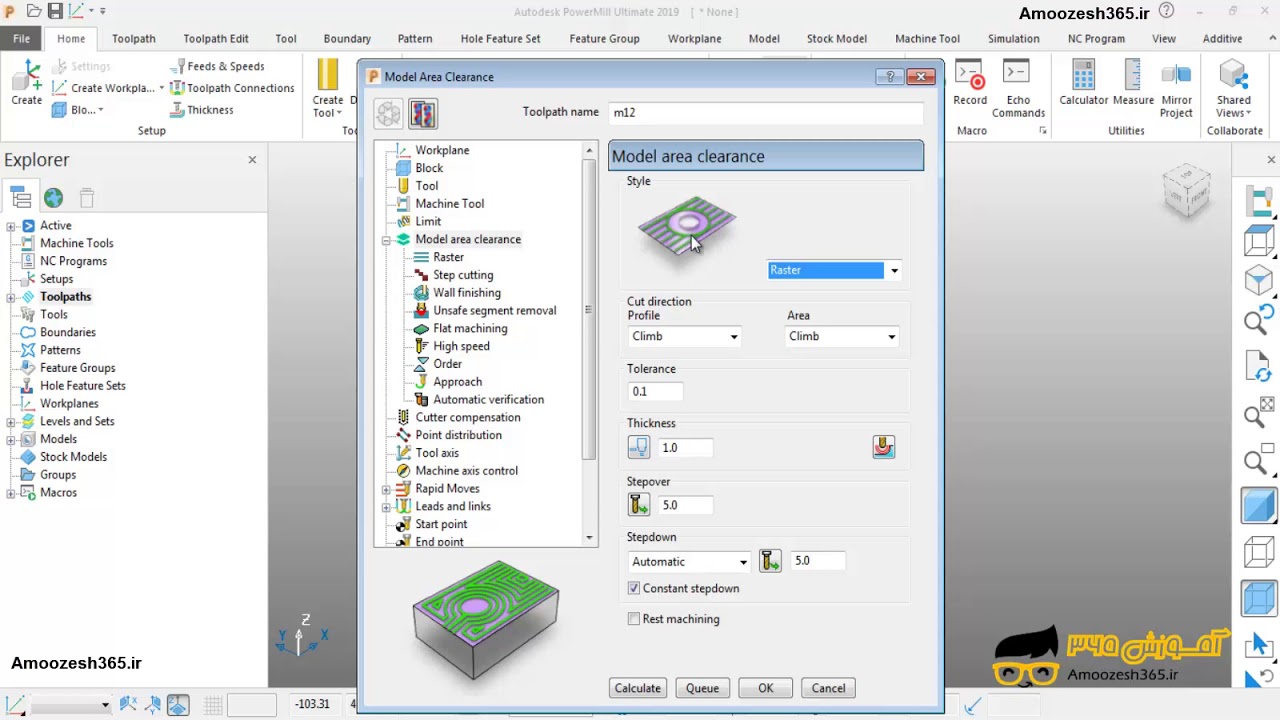Click the Create icon in Home ribbon
This screenshot has height=720, width=1280.
pos(27,83)
